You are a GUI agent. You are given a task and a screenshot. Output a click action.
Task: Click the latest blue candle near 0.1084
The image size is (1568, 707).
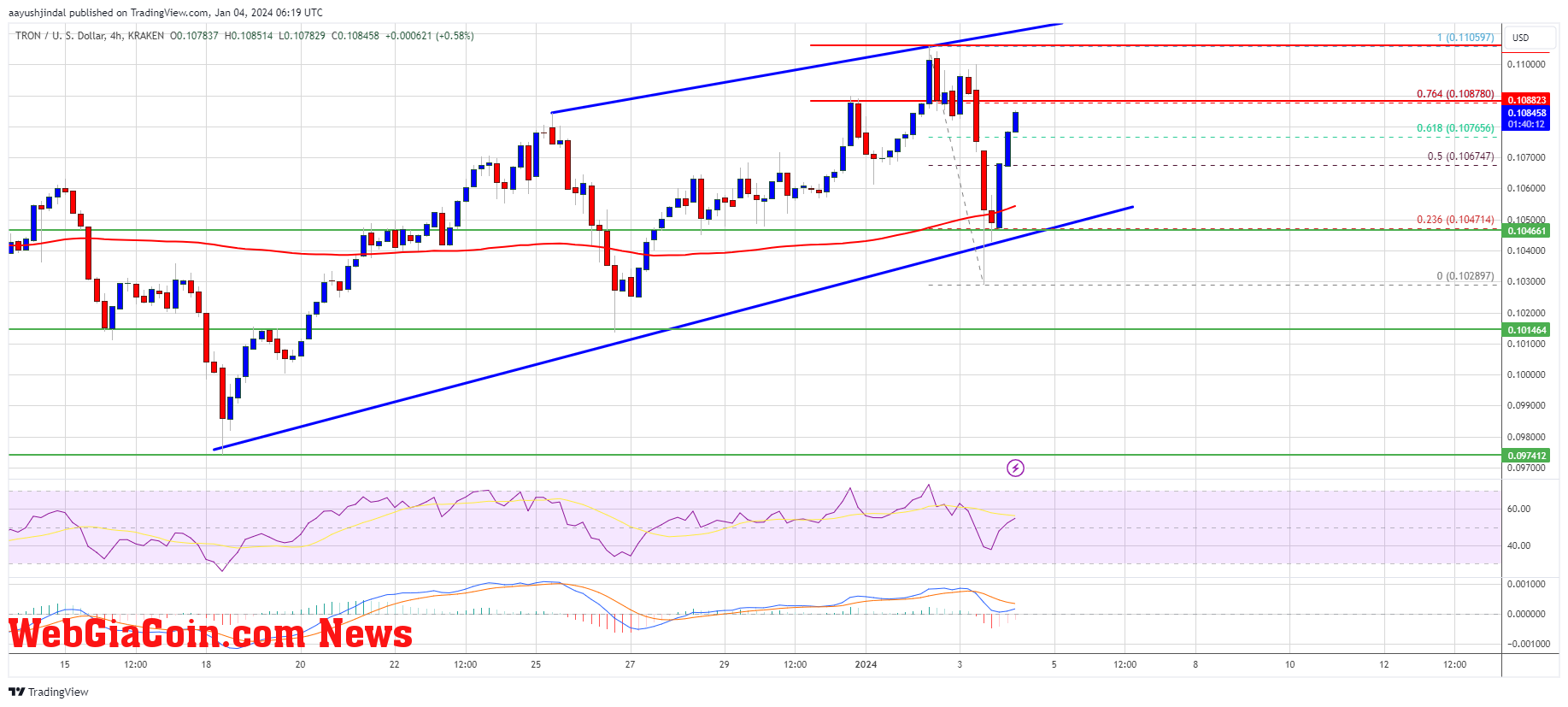pos(1016,121)
